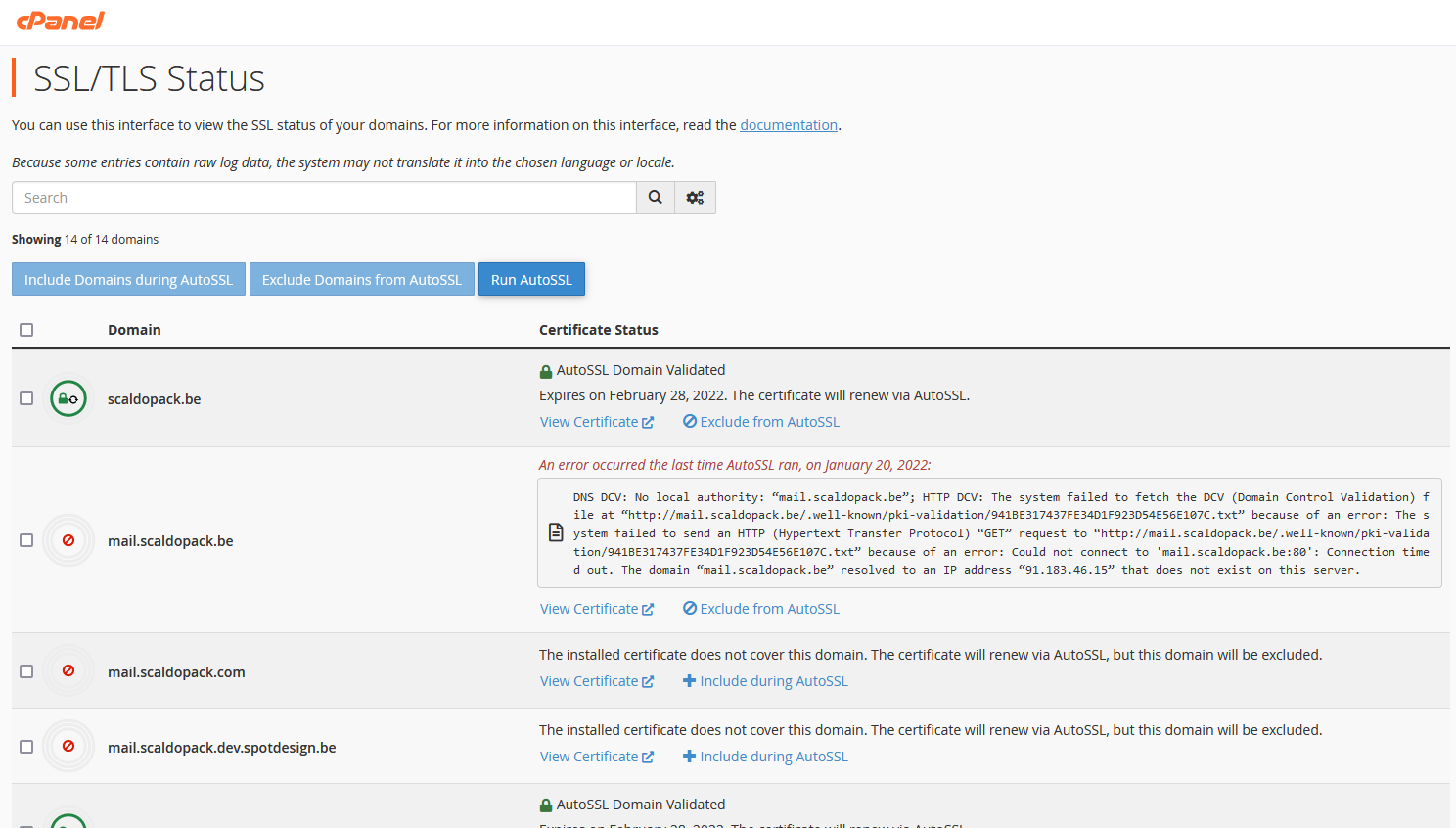Open the documentation link
Screen dimensions: 1456x828
tap(789, 125)
